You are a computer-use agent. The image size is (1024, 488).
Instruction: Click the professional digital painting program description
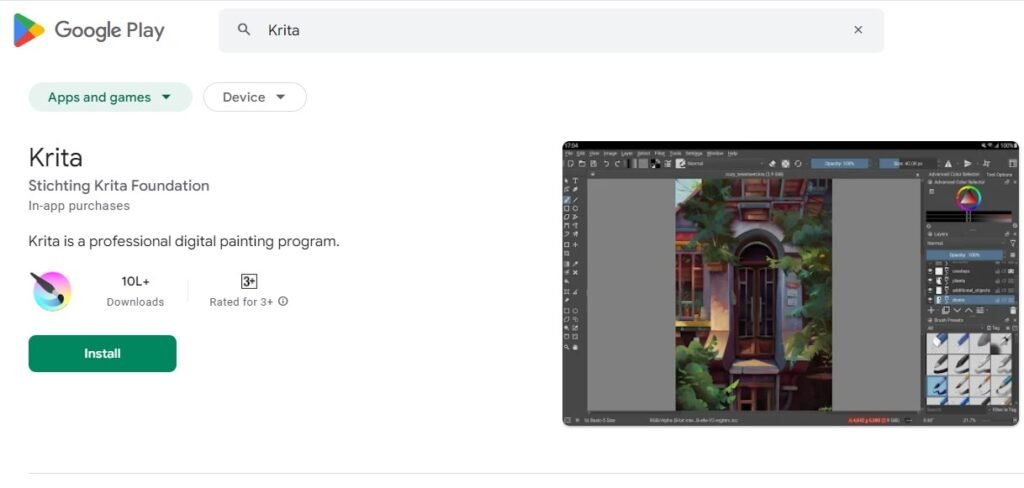pyautogui.click(x=184, y=241)
